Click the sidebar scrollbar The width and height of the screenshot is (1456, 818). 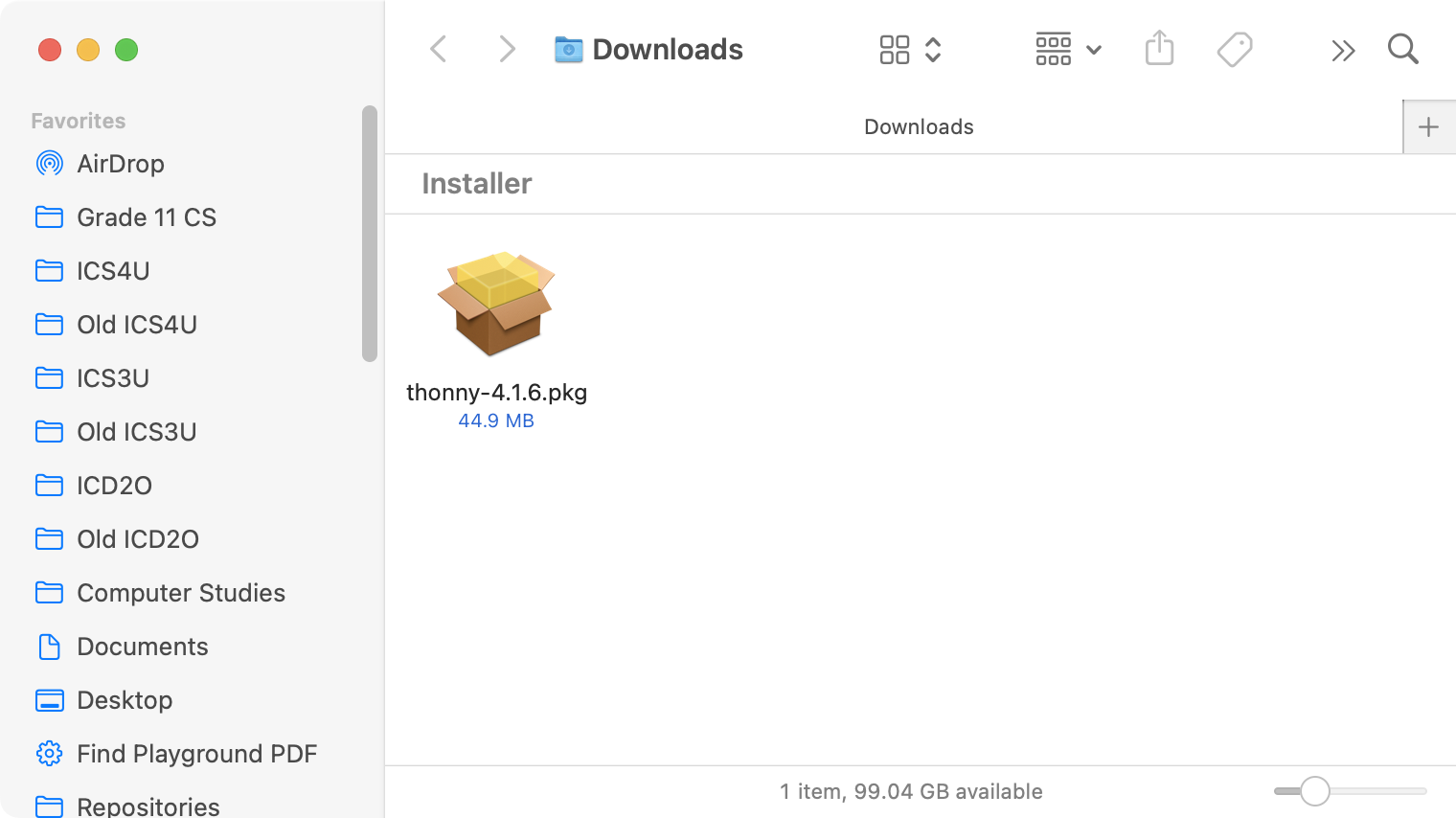pos(370,234)
